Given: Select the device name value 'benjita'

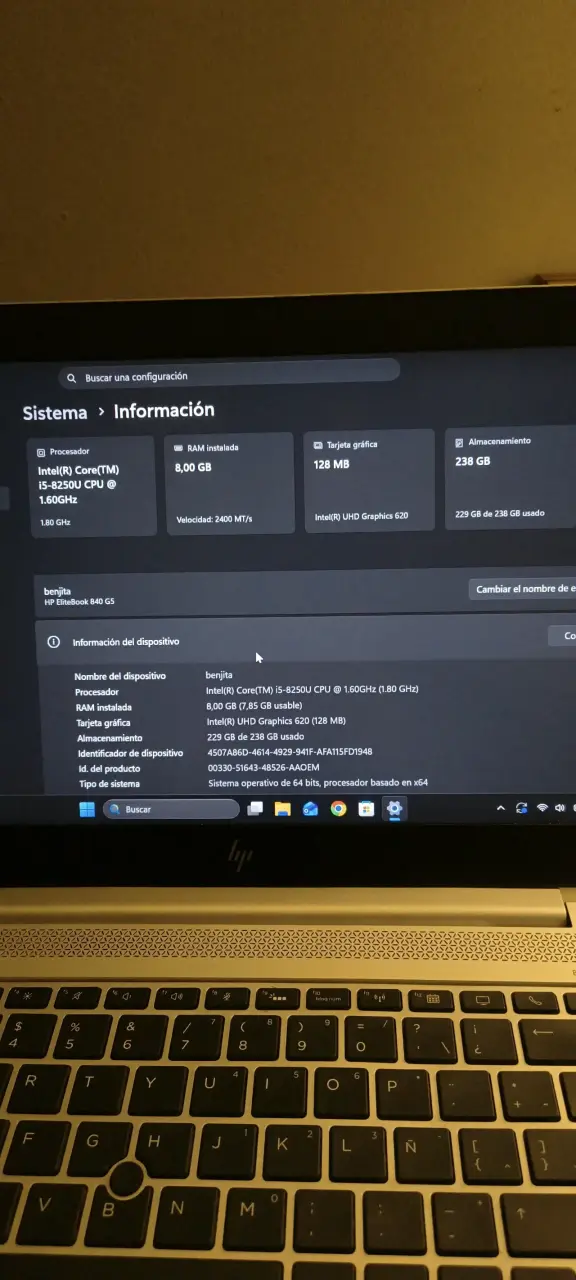Looking at the screenshot, I should point(219,675).
